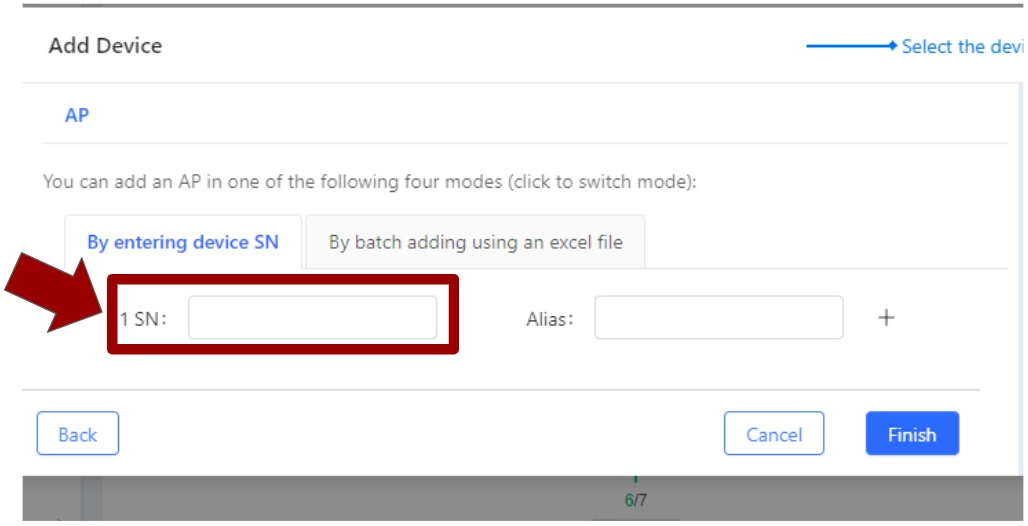Click the Alias: label
The image size is (1028, 526).
550,319
